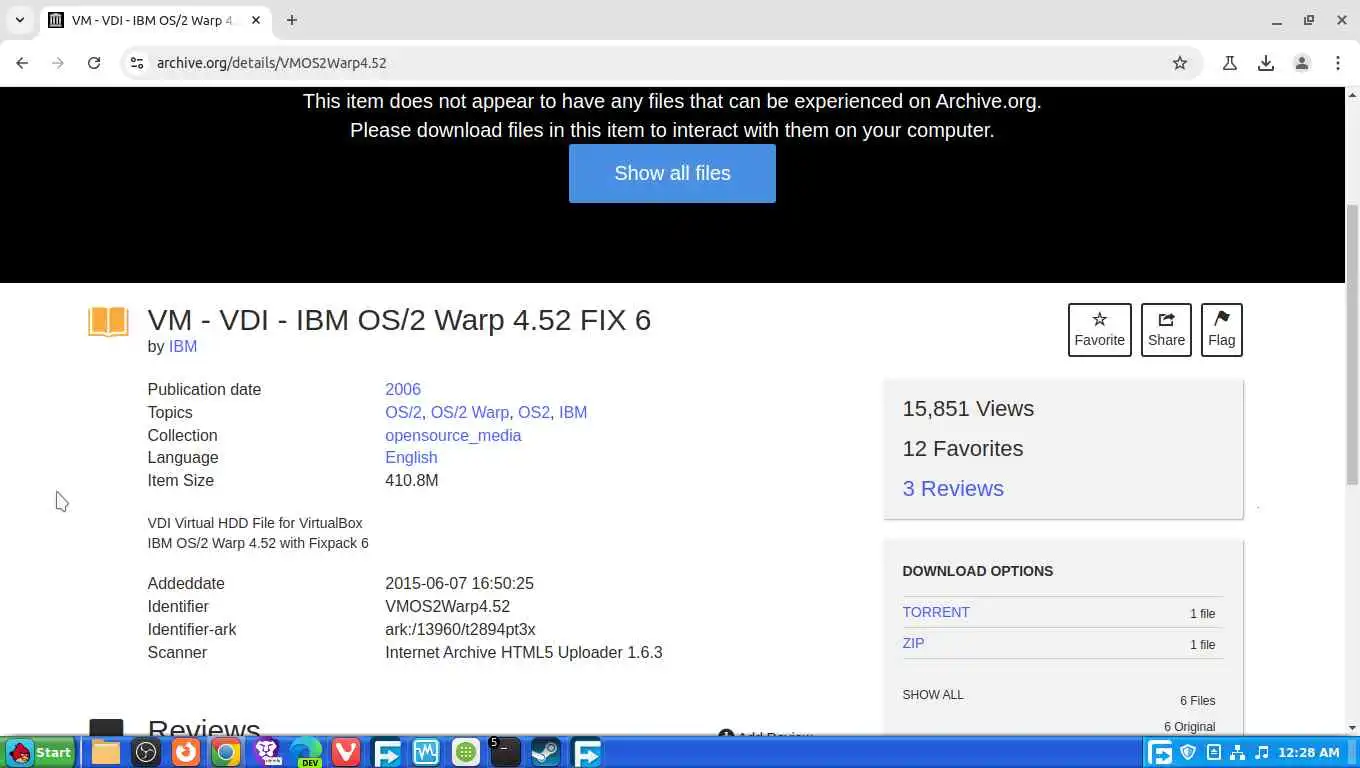Click the ark:/13960/t2894pt3x value
This screenshot has height=768, width=1360.
coord(460,629)
